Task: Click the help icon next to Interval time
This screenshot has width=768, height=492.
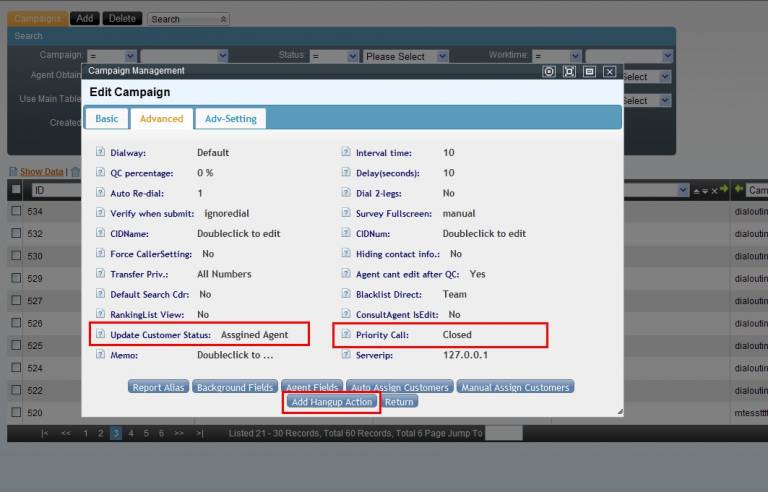Action: 346,153
